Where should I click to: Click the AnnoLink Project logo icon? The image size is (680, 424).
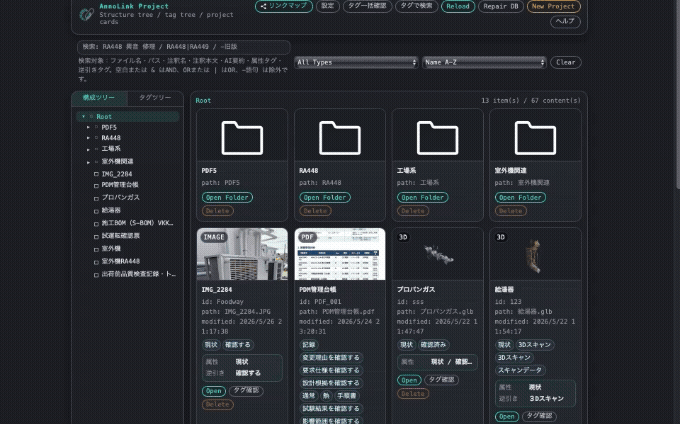(86, 14)
